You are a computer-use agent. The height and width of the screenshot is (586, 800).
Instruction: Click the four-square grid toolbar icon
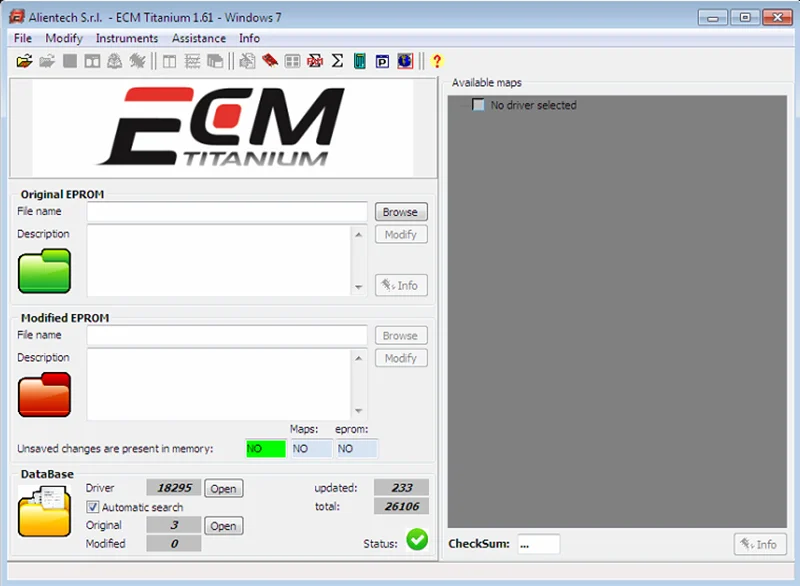pyautogui.click(x=292, y=62)
